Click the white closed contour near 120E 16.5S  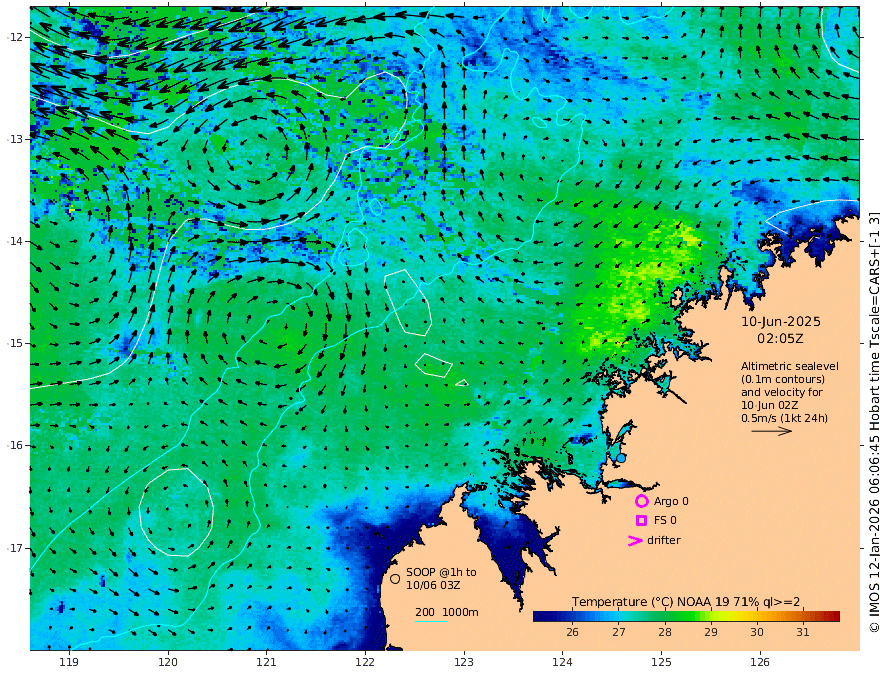[x=176, y=512]
